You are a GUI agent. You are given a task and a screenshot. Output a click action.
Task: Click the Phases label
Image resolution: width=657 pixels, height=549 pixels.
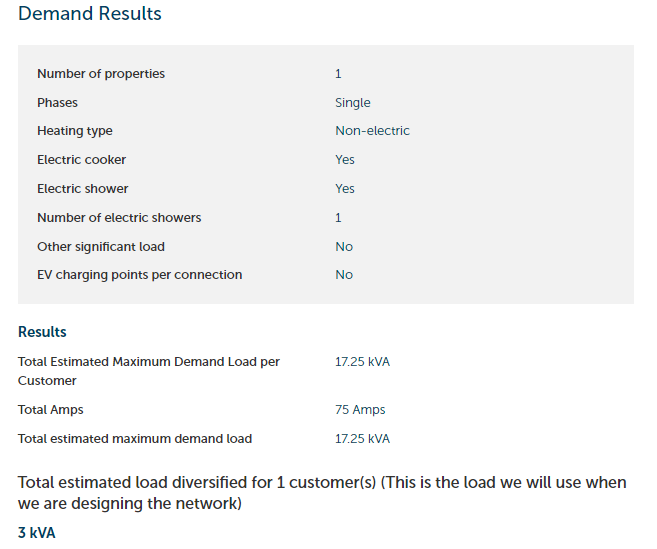[x=57, y=103]
